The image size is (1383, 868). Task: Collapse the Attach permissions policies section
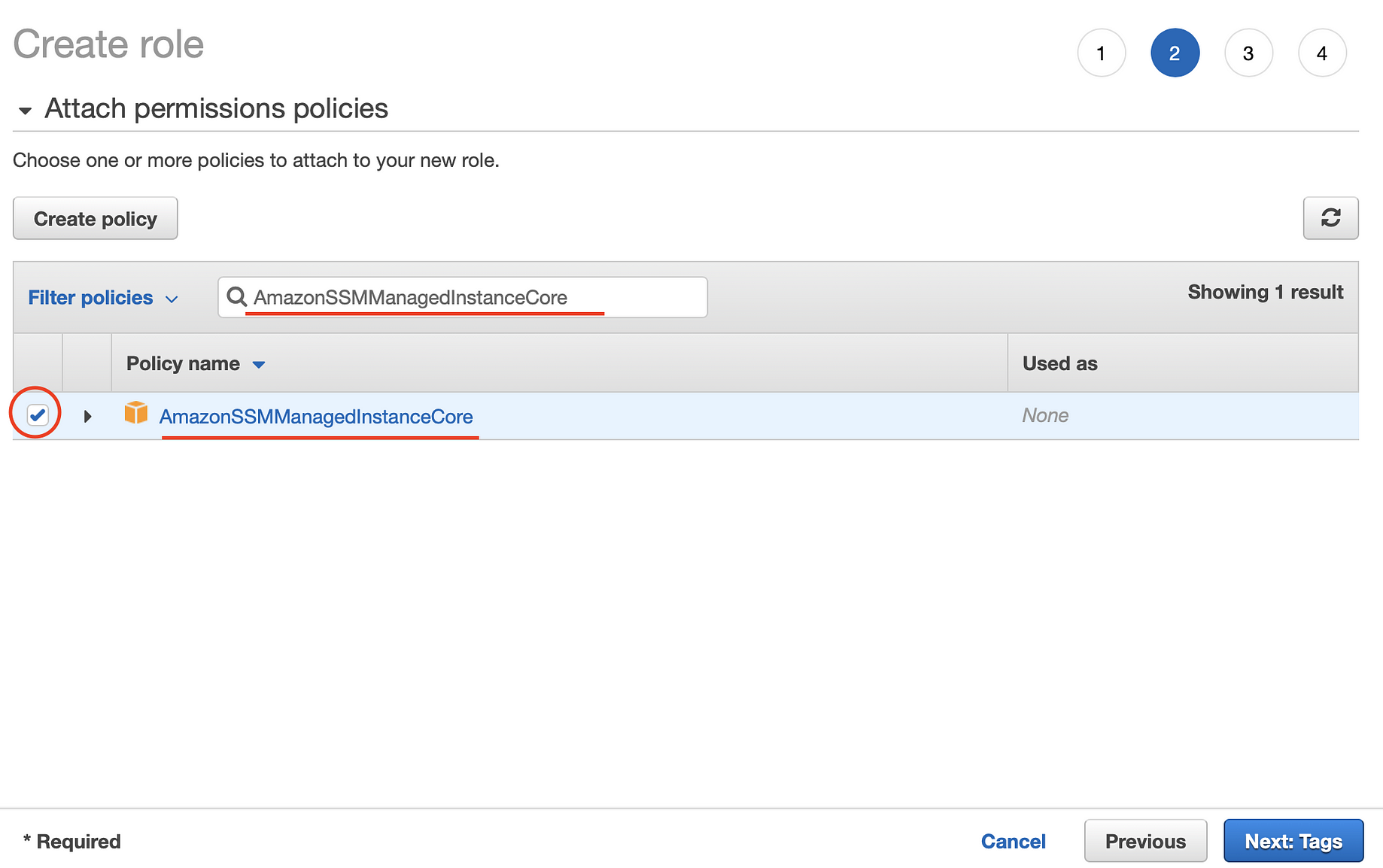[25, 111]
